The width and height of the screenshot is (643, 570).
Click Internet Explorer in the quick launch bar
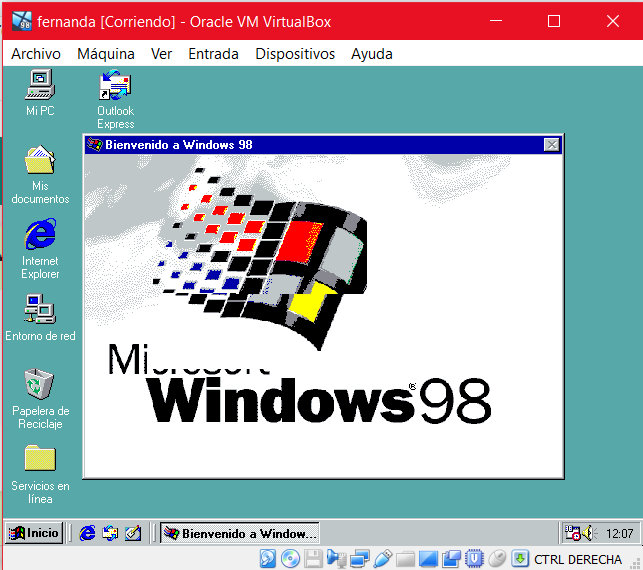[88, 533]
